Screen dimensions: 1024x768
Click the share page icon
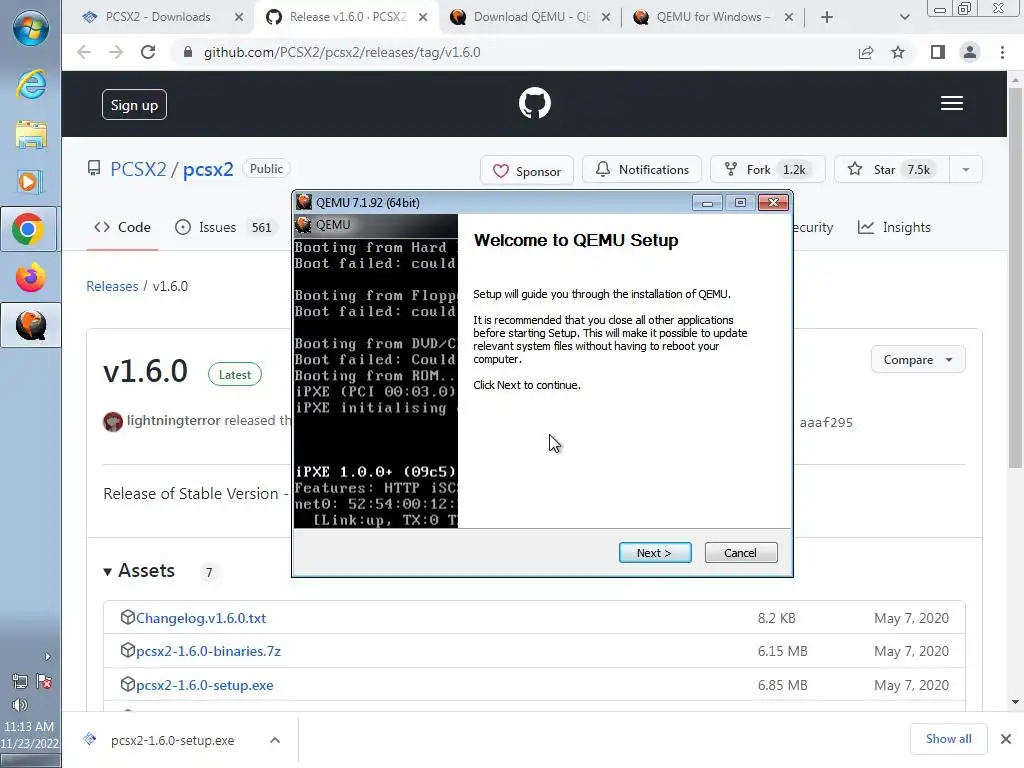(x=866, y=52)
